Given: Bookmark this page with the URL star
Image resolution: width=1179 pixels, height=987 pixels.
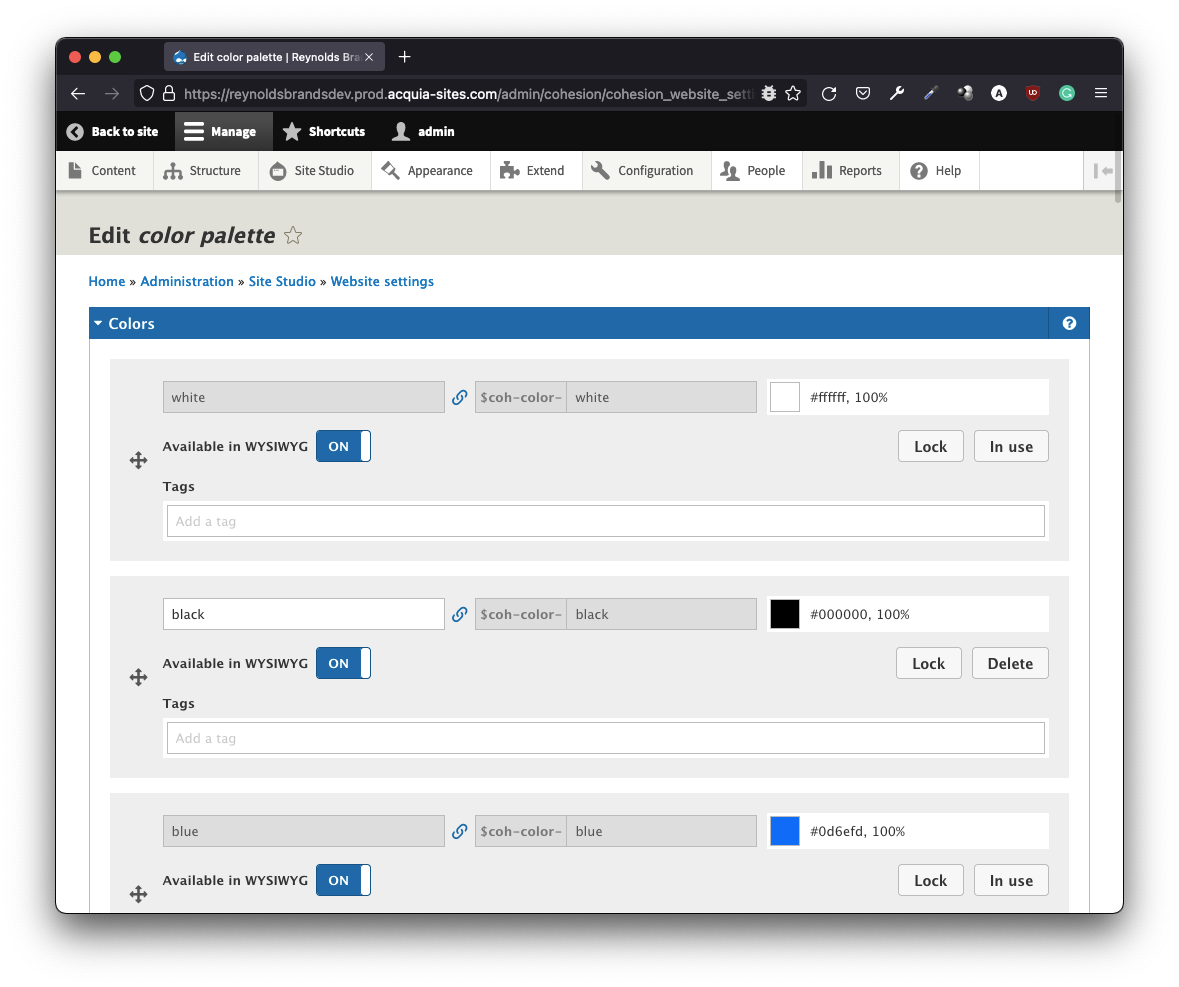Looking at the screenshot, I should pos(793,93).
